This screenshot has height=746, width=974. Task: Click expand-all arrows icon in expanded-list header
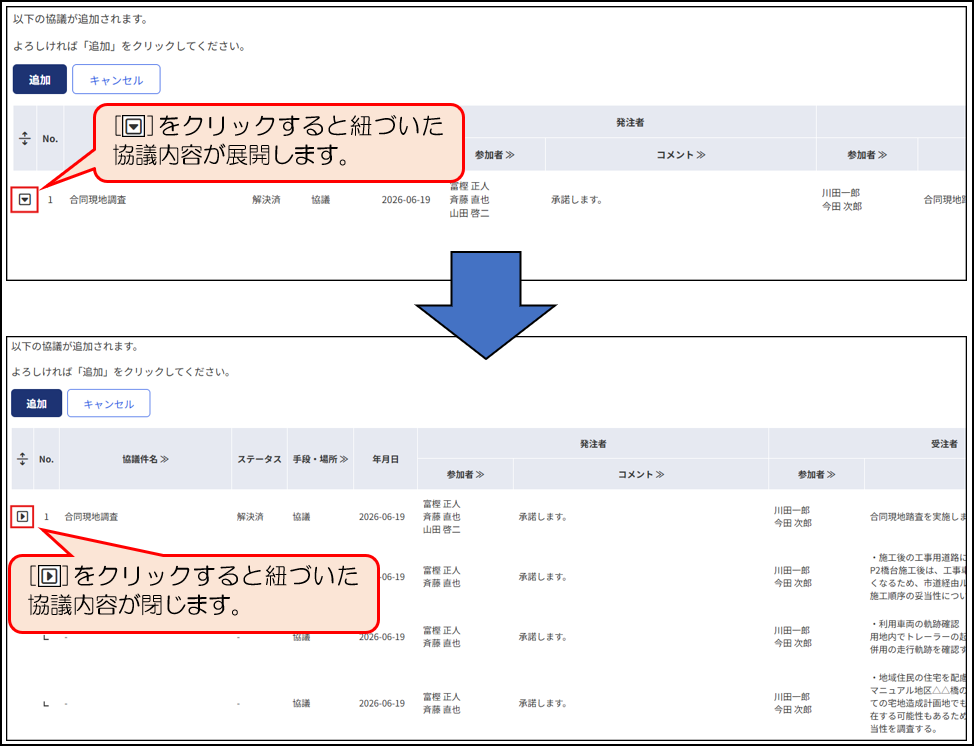[x=22, y=459]
